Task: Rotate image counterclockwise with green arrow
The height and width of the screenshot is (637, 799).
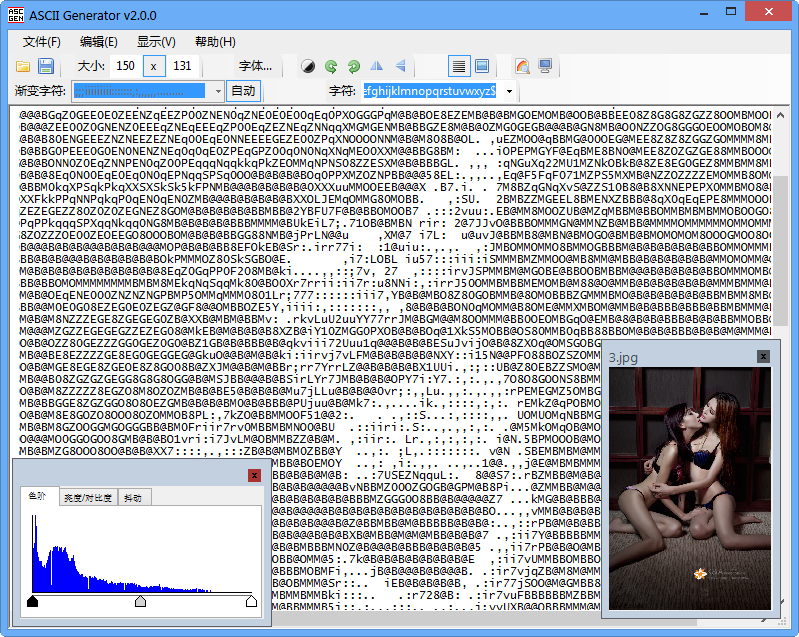Action: pyautogui.click(x=331, y=66)
